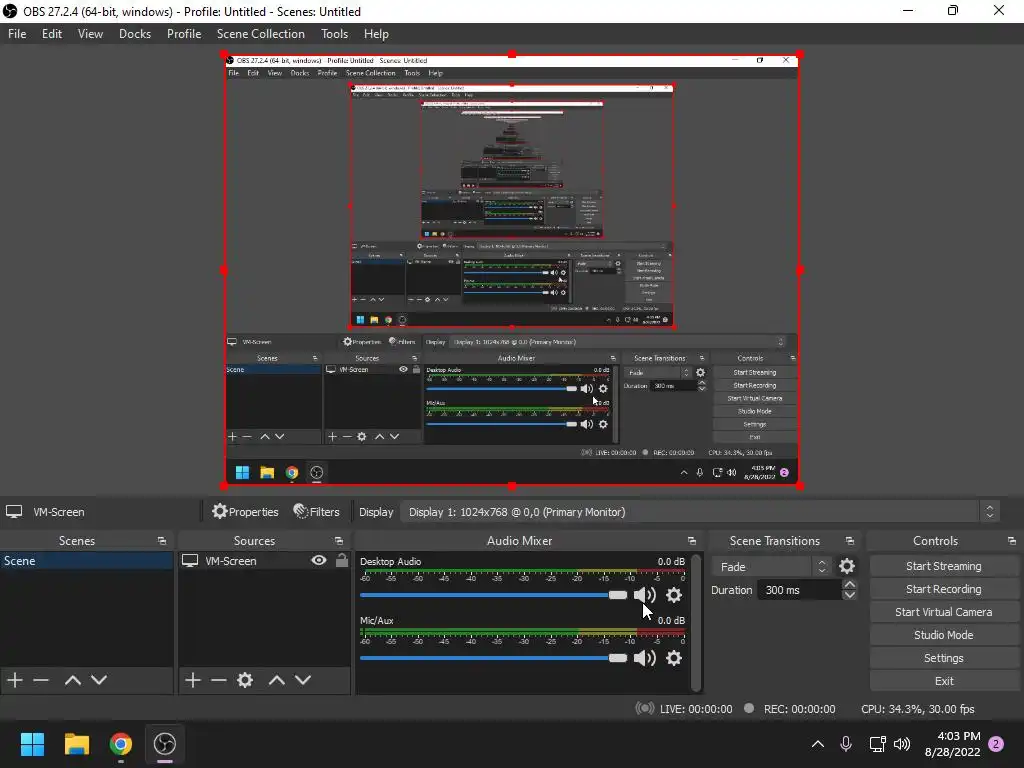This screenshot has height=768, width=1024.
Task: Open the Help menu
Action: [376, 34]
